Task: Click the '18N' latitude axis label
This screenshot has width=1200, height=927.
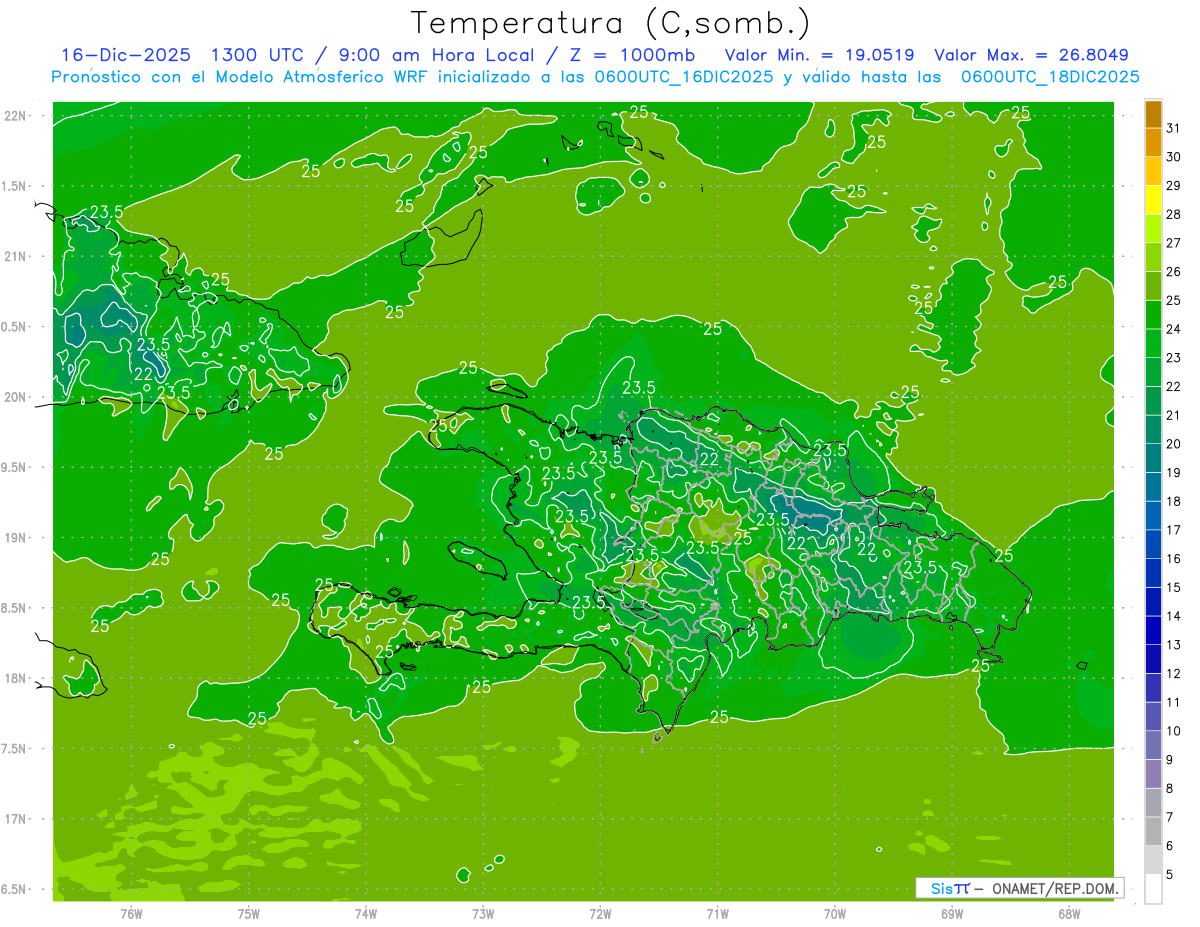Action: pos(15,678)
